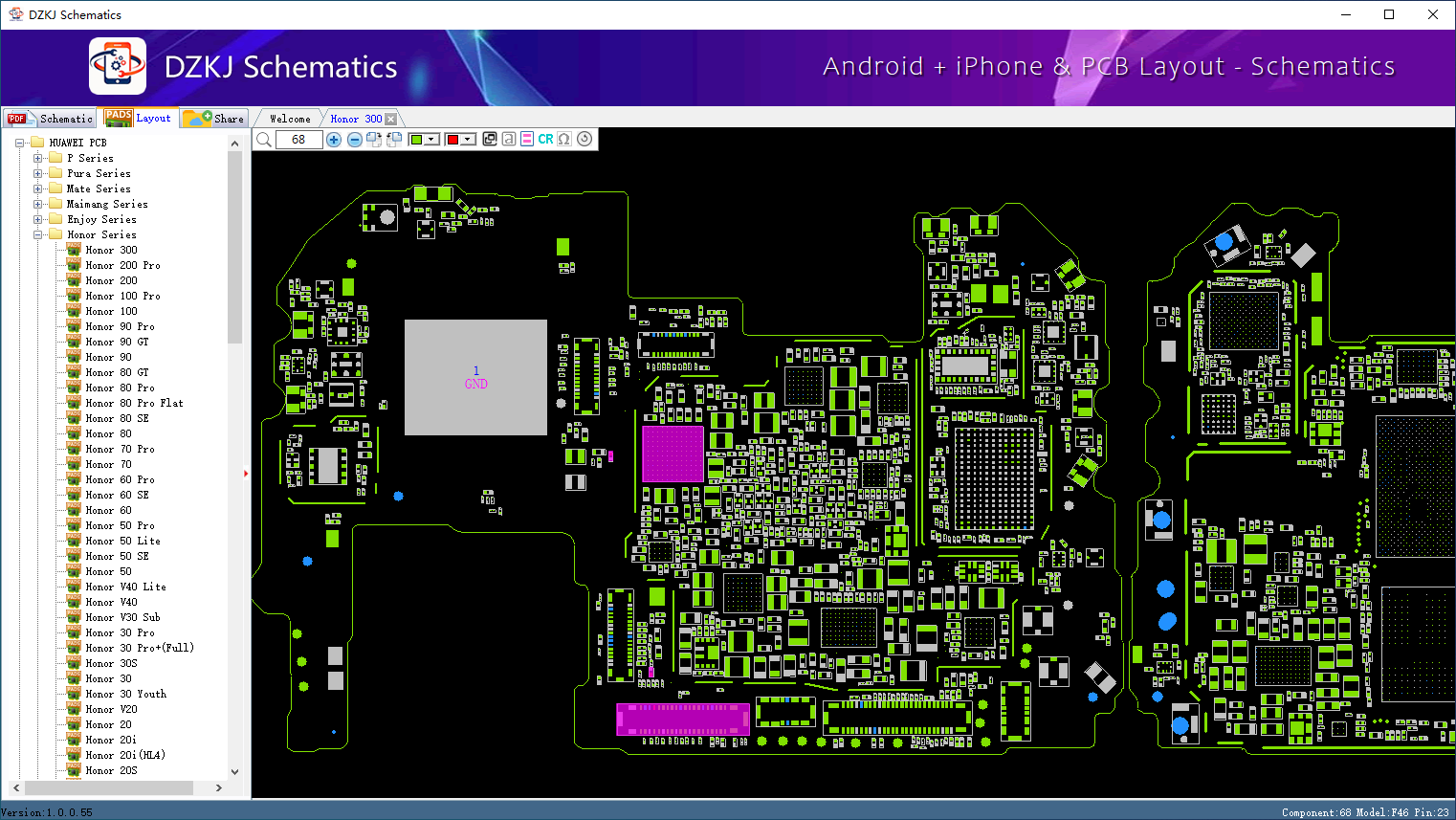Image resolution: width=1456 pixels, height=820 pixels.
Task: Click the Honor 200 Pro file icon
Action: [74, 265]
